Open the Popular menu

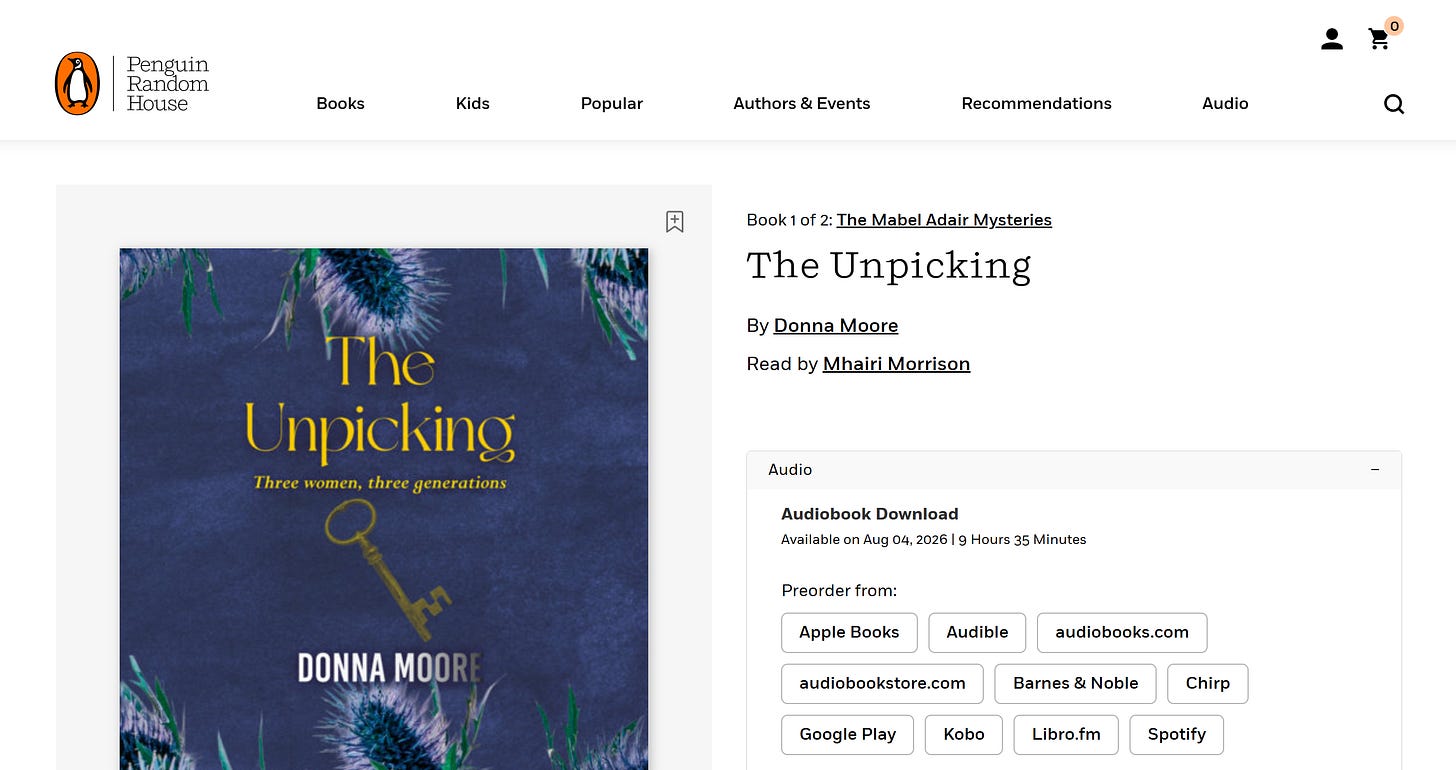click(x=612, y=103)
